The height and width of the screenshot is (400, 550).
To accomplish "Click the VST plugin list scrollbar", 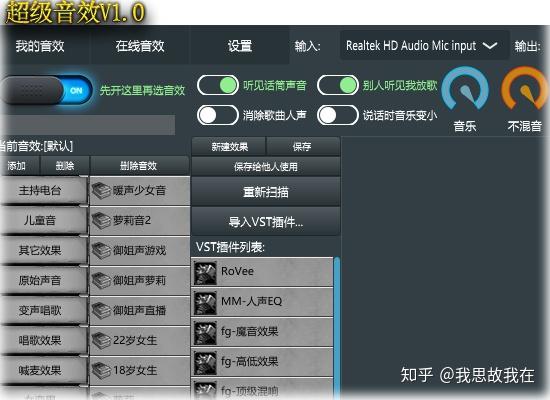I will click(x=337, y=327).
